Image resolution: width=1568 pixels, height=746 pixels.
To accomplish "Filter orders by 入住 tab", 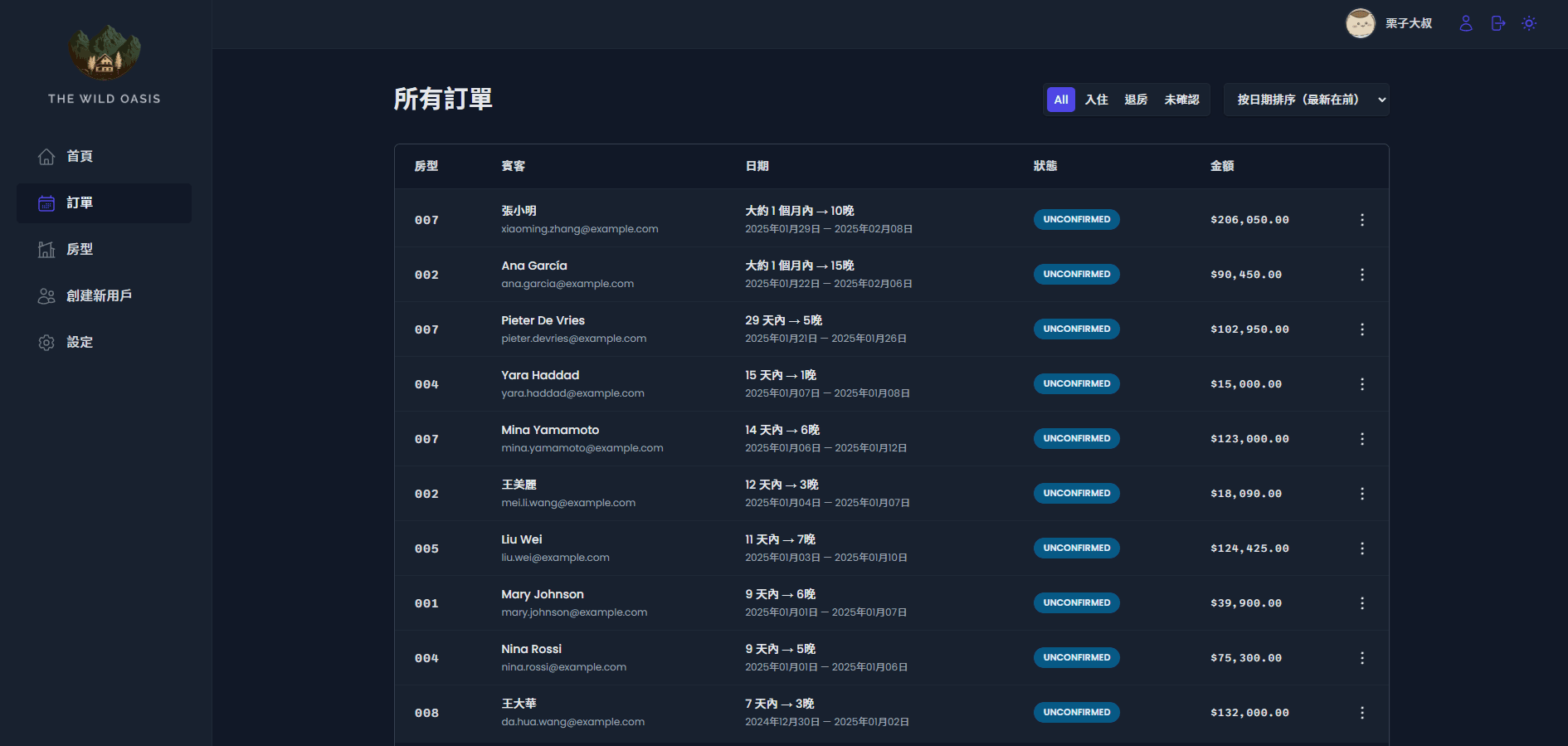I will pyautogui.click(x=1096, y=100).
